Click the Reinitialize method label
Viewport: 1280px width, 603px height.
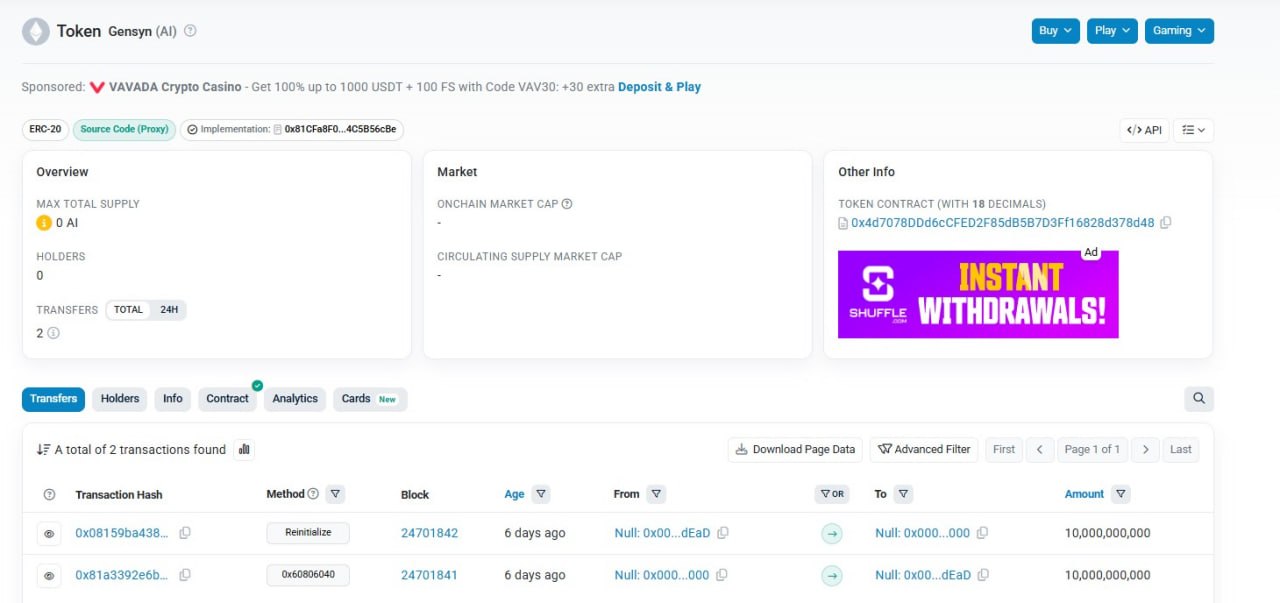(x=308, y=533)
